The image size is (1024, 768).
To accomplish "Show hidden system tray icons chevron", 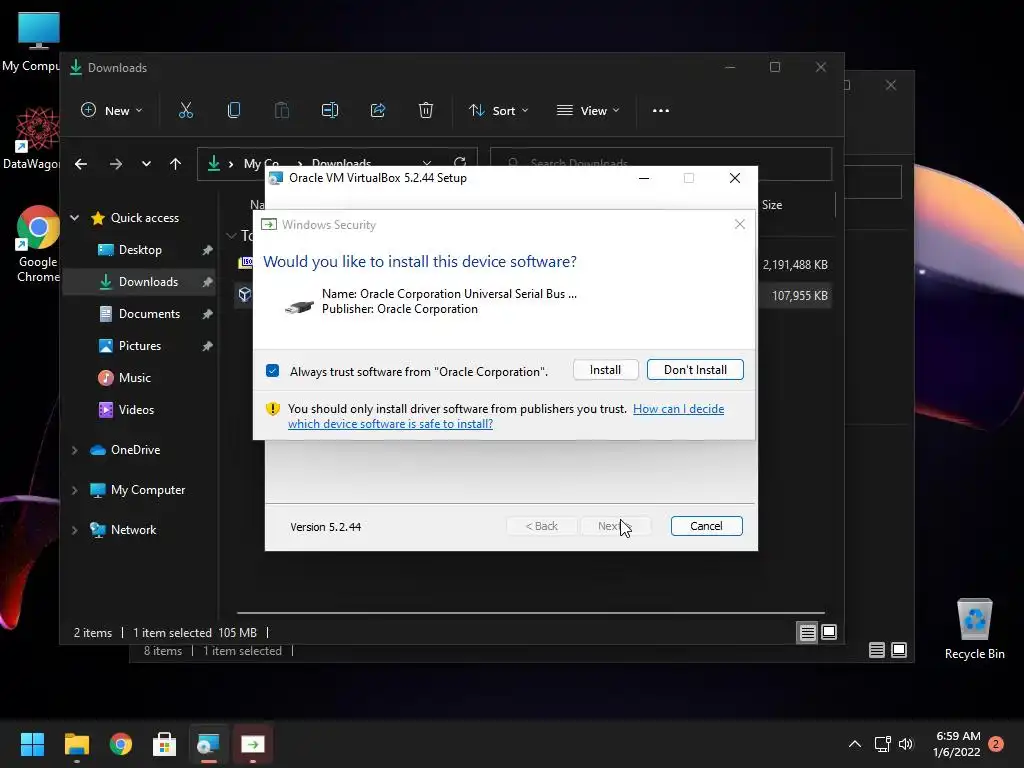I will click(x=854, y=744).
